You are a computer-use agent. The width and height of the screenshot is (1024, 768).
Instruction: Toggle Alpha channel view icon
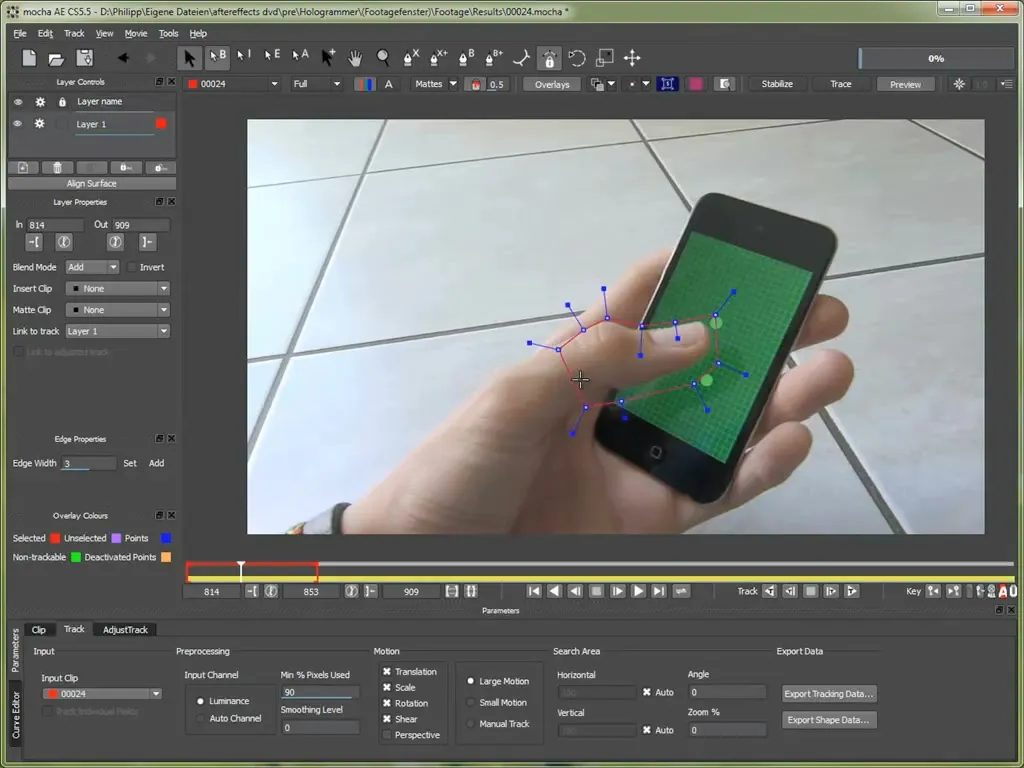389,84
